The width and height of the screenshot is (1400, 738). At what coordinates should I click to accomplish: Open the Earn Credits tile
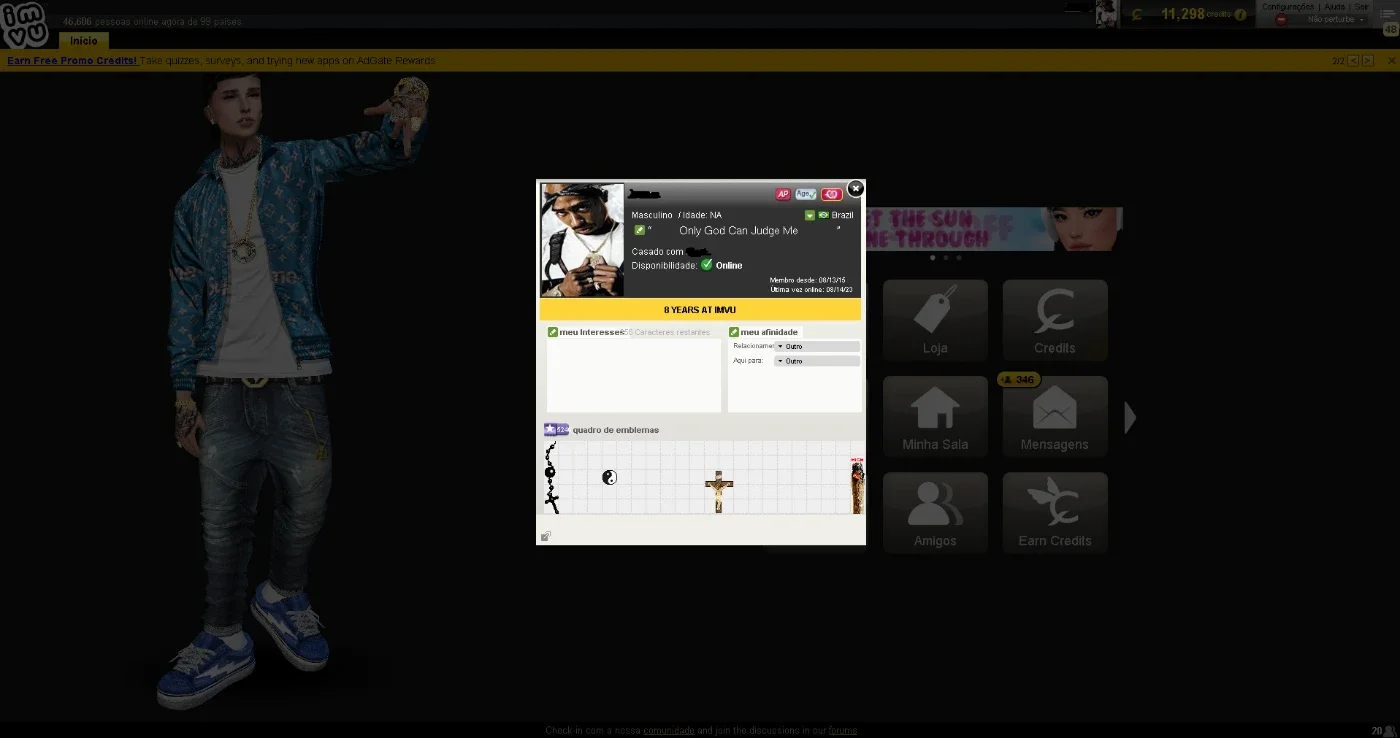click(1055, 512)
